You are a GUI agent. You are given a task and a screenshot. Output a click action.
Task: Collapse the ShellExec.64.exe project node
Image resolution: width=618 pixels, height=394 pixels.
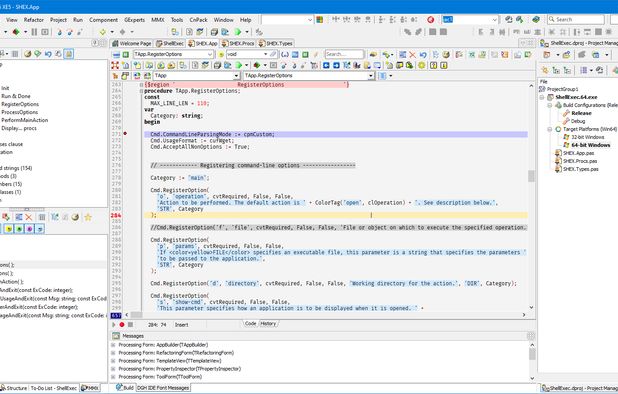point(542,97)
